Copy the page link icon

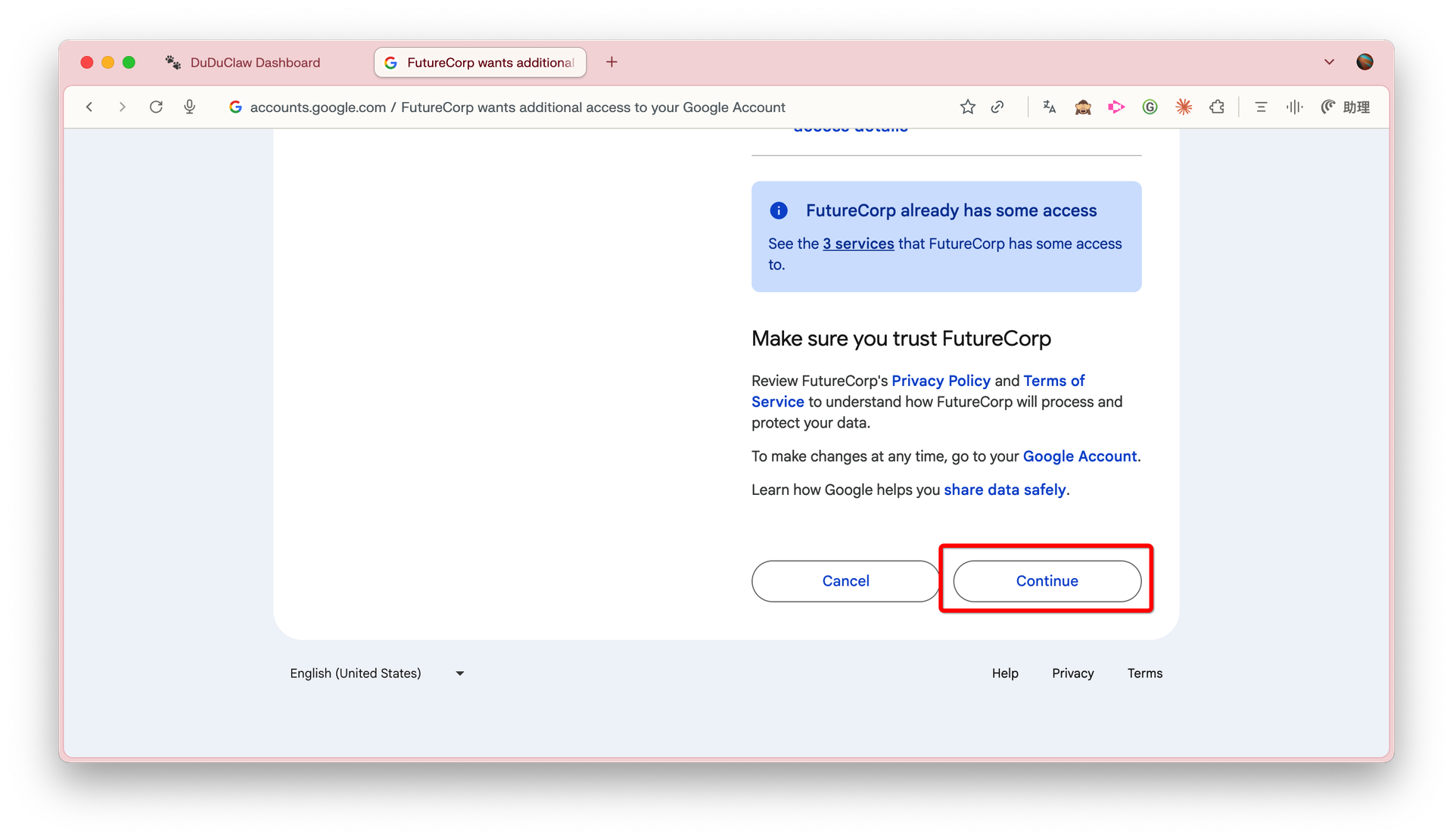998,107
